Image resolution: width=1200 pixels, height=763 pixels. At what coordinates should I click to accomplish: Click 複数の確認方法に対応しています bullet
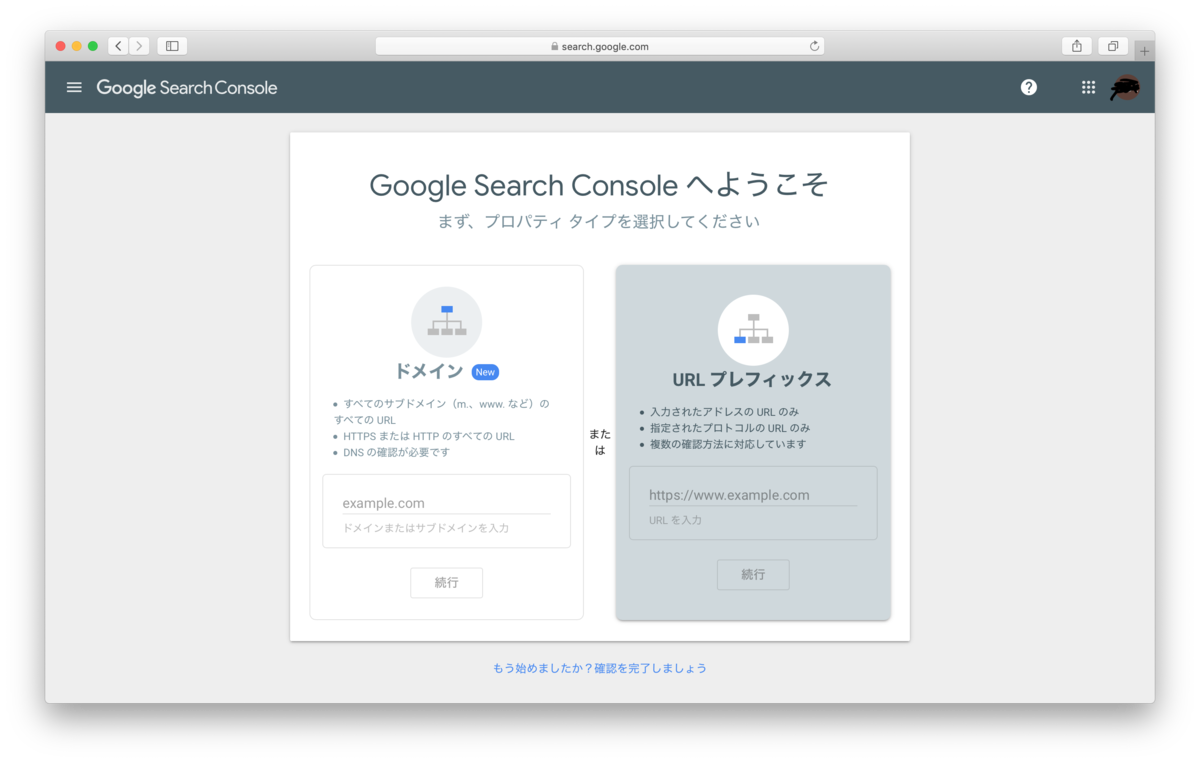[728, 444]
